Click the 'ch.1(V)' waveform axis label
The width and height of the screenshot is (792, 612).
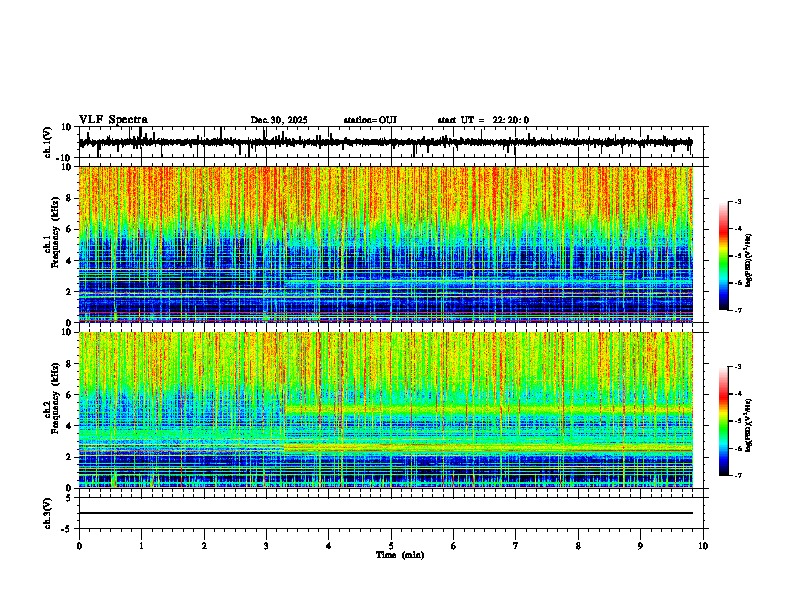tap(48, 142)
